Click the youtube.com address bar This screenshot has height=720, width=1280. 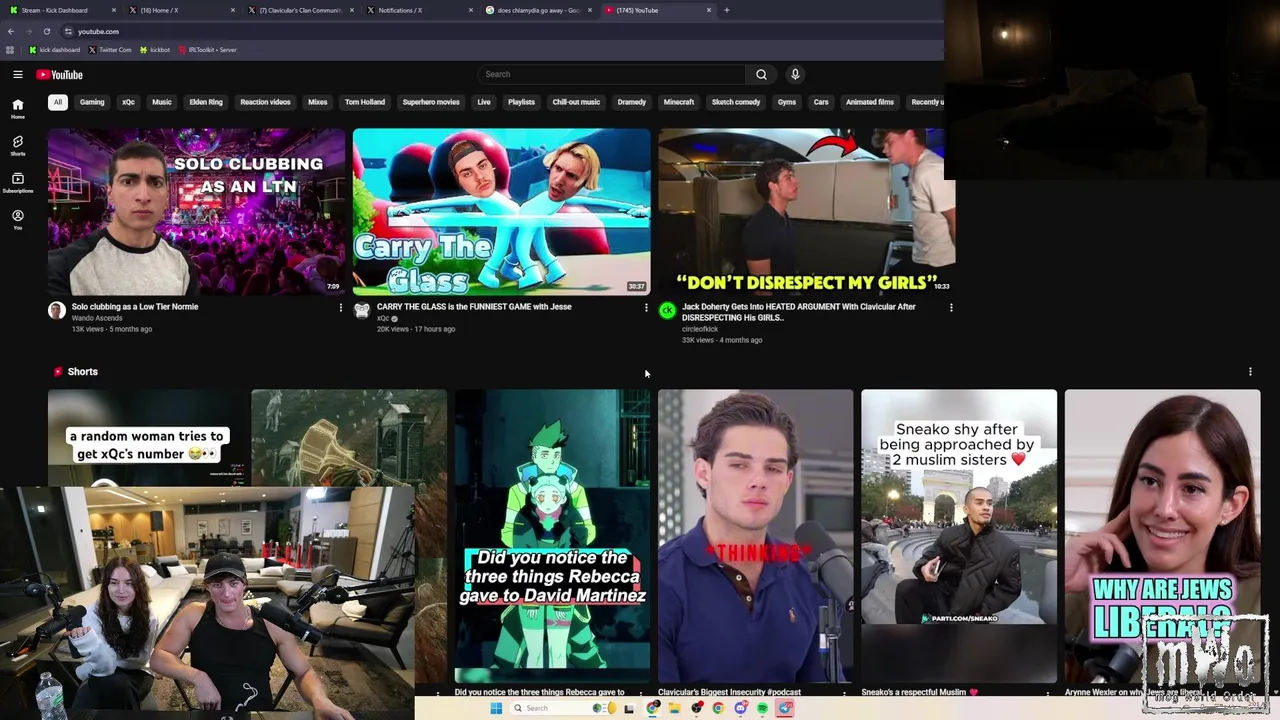(500, 31)
